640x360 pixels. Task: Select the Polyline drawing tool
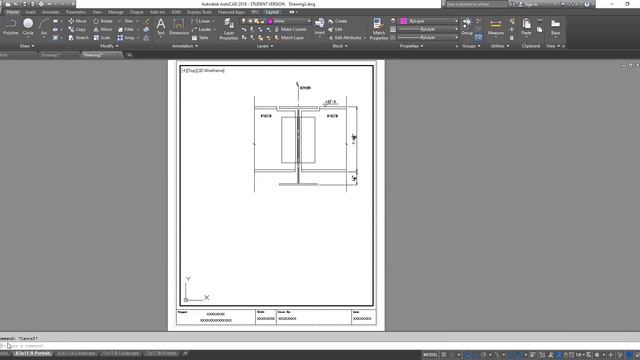[x=11, y=27]
